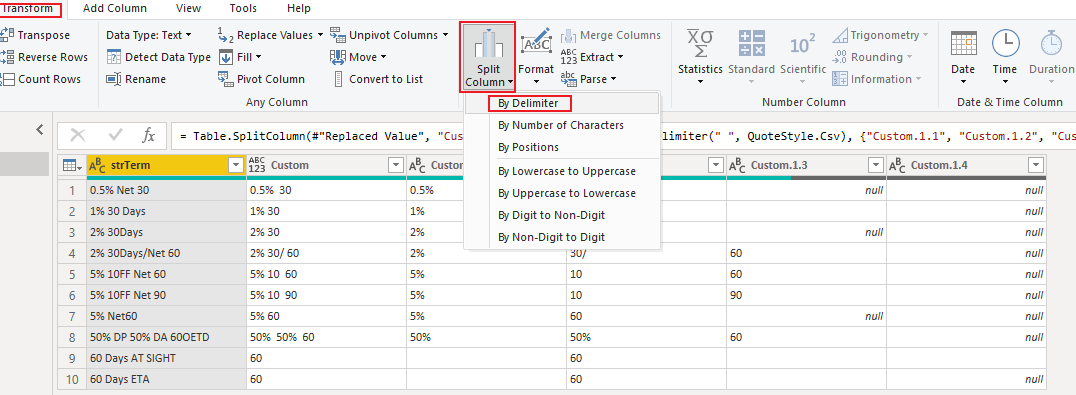The width and height of the screenshot is (1076, 395).
Task: Click ABC type icon on Custom.1.4 column
Action: 897,165
